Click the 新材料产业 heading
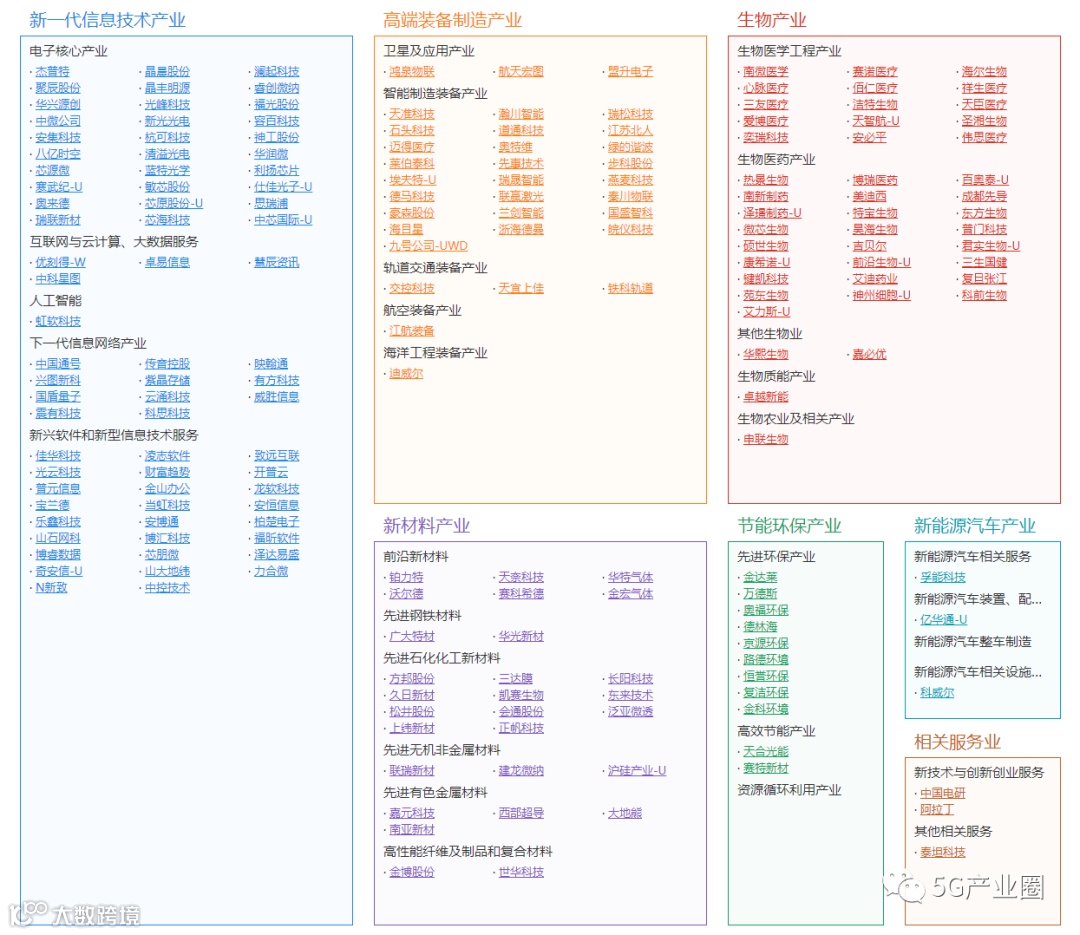Viewport: 1080px width, 935px height. (426, 526)
